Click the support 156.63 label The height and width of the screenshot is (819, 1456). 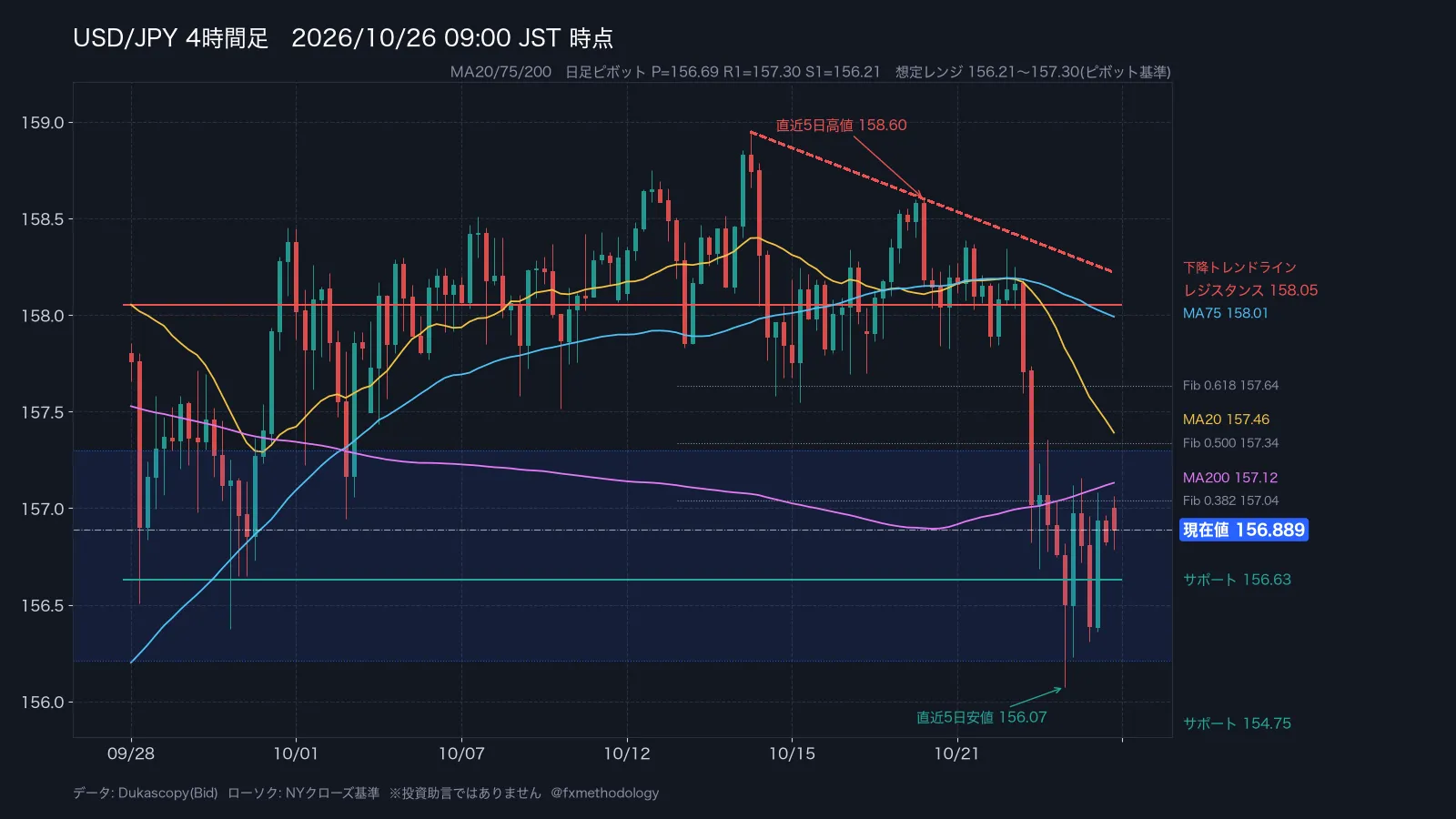1237,580
